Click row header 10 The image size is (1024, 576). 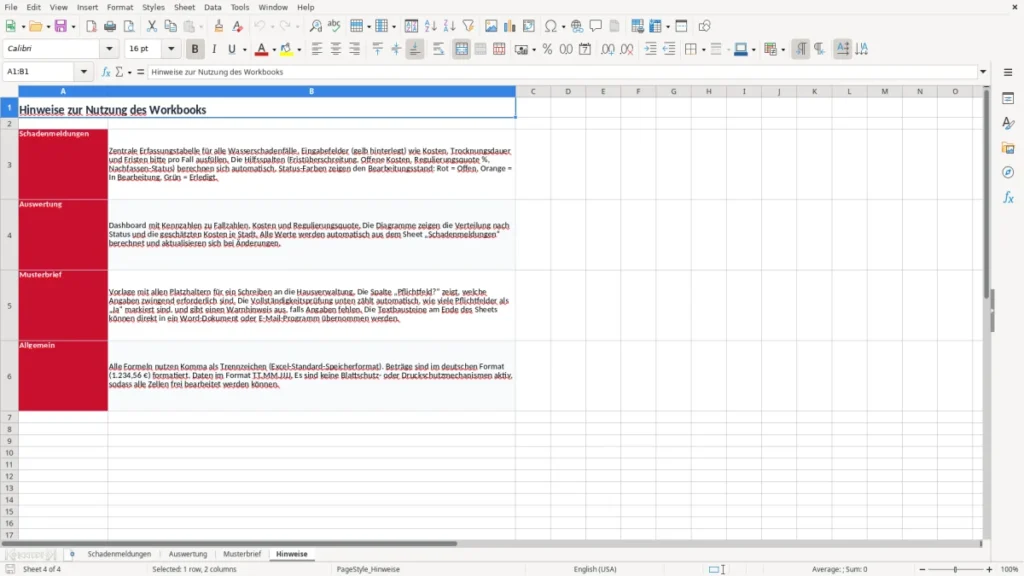click(x=9, y=453)
